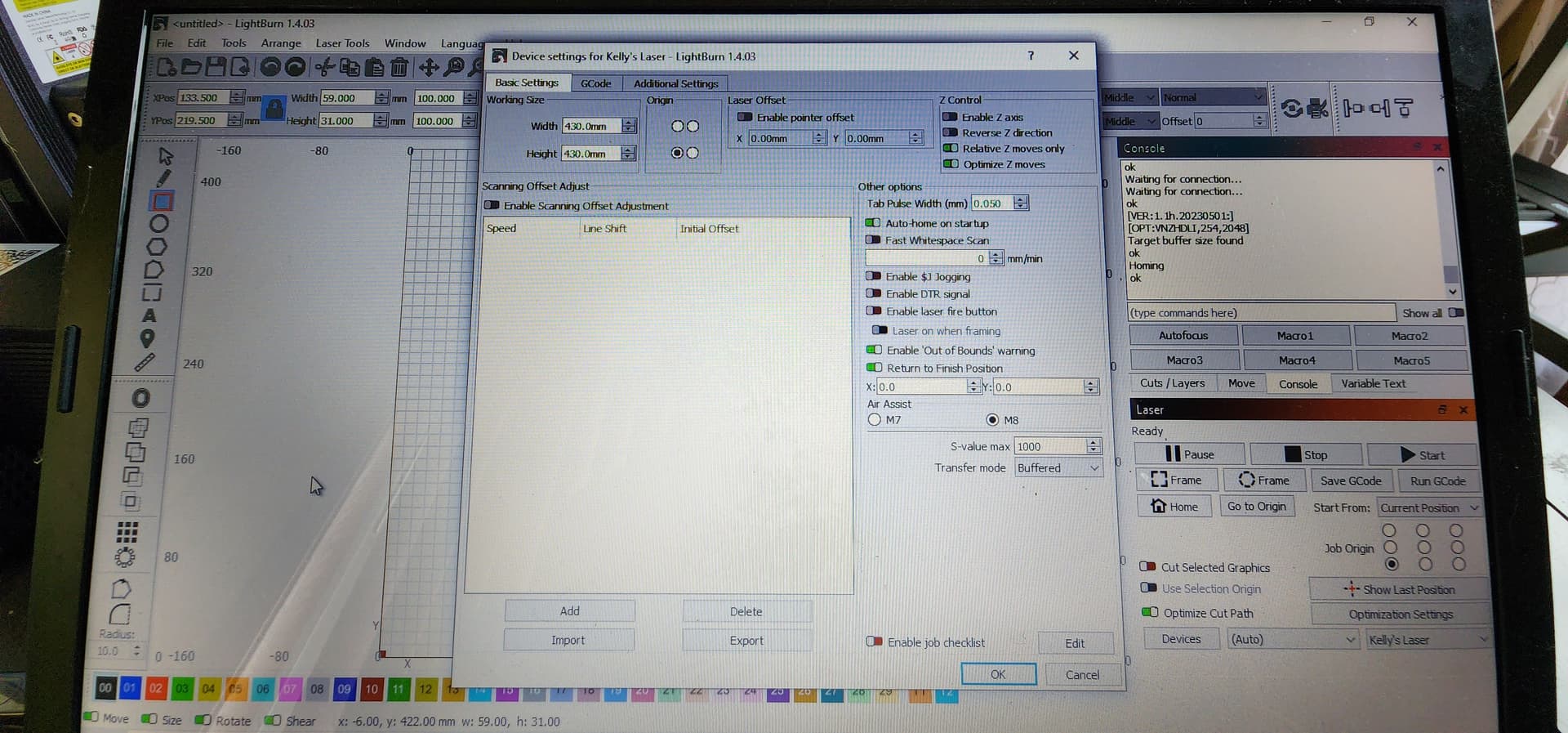Screen dimensions: 1568x733
Task: Click the Paste clipboard icon
Action: 374,67
